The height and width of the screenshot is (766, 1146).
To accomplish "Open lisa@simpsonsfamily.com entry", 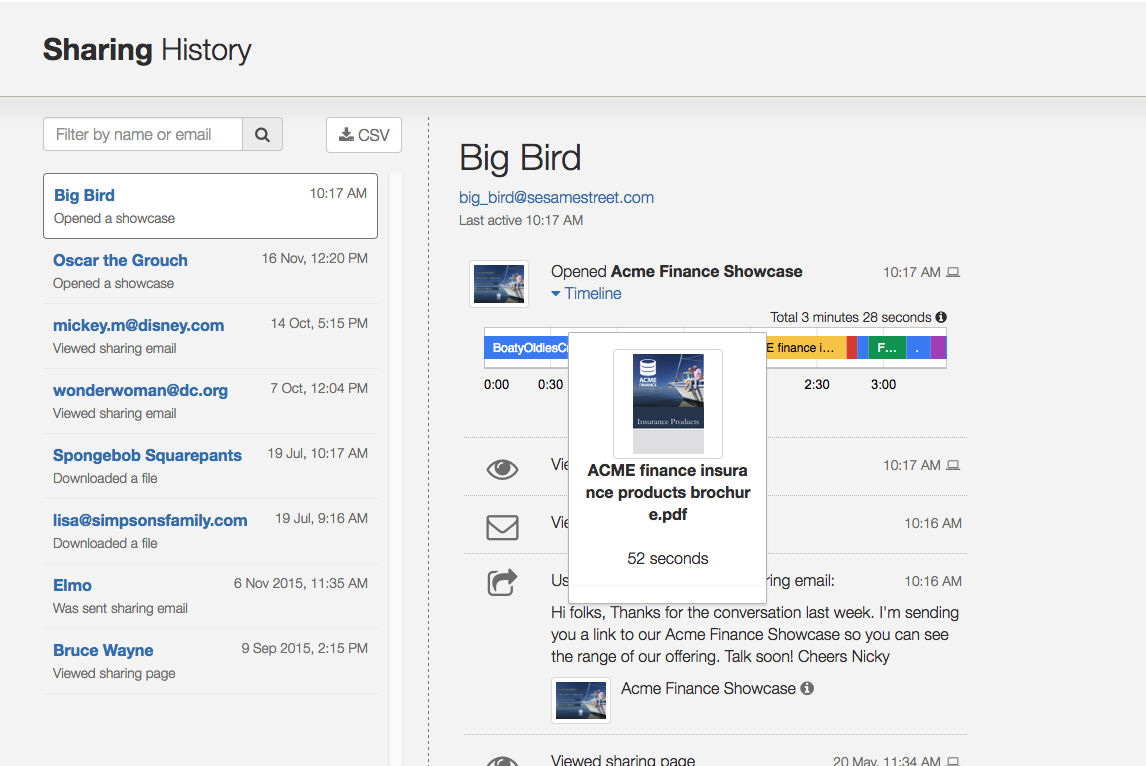I will point(210,531).
